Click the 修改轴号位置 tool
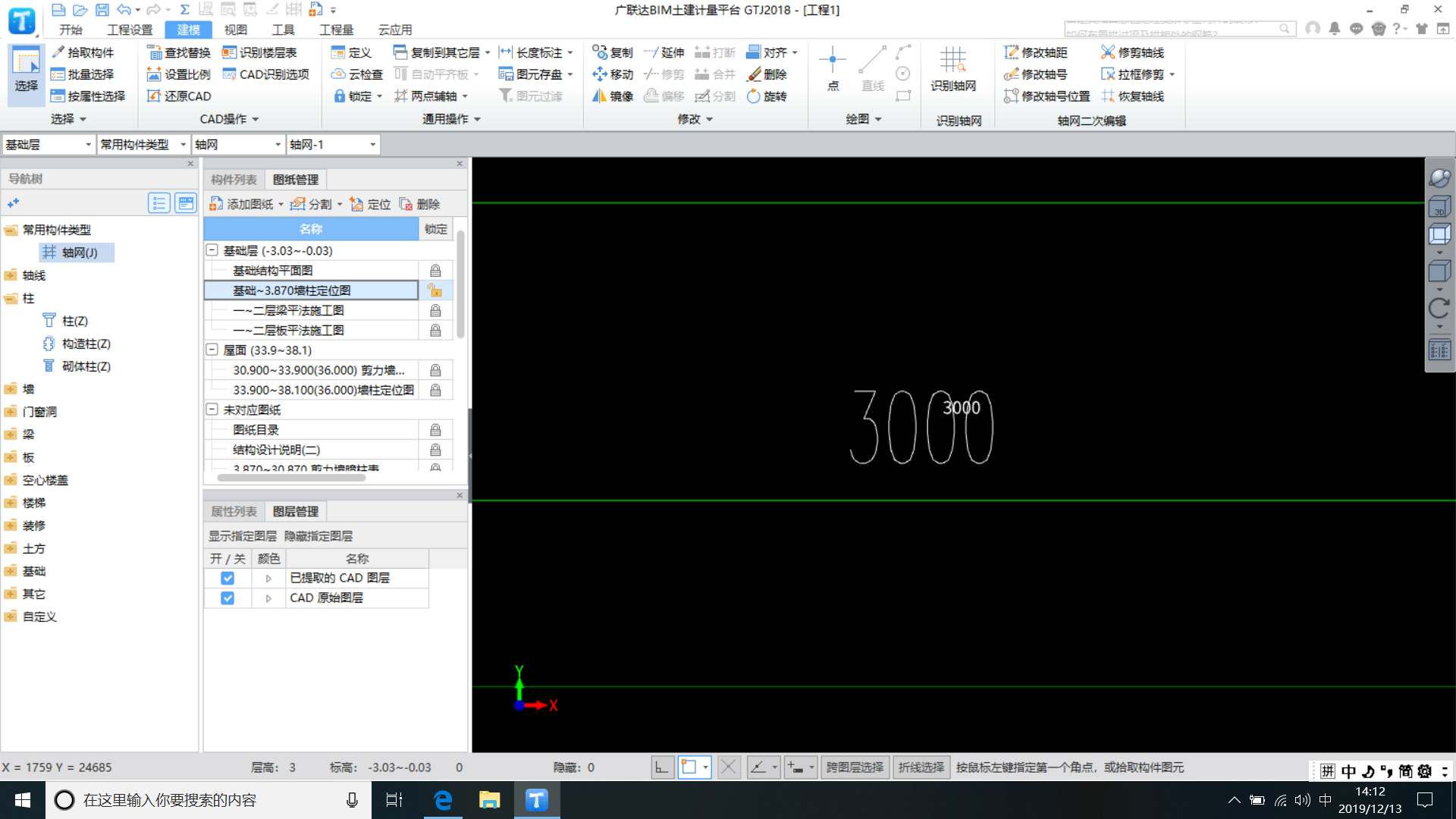 pos(1046,96)
